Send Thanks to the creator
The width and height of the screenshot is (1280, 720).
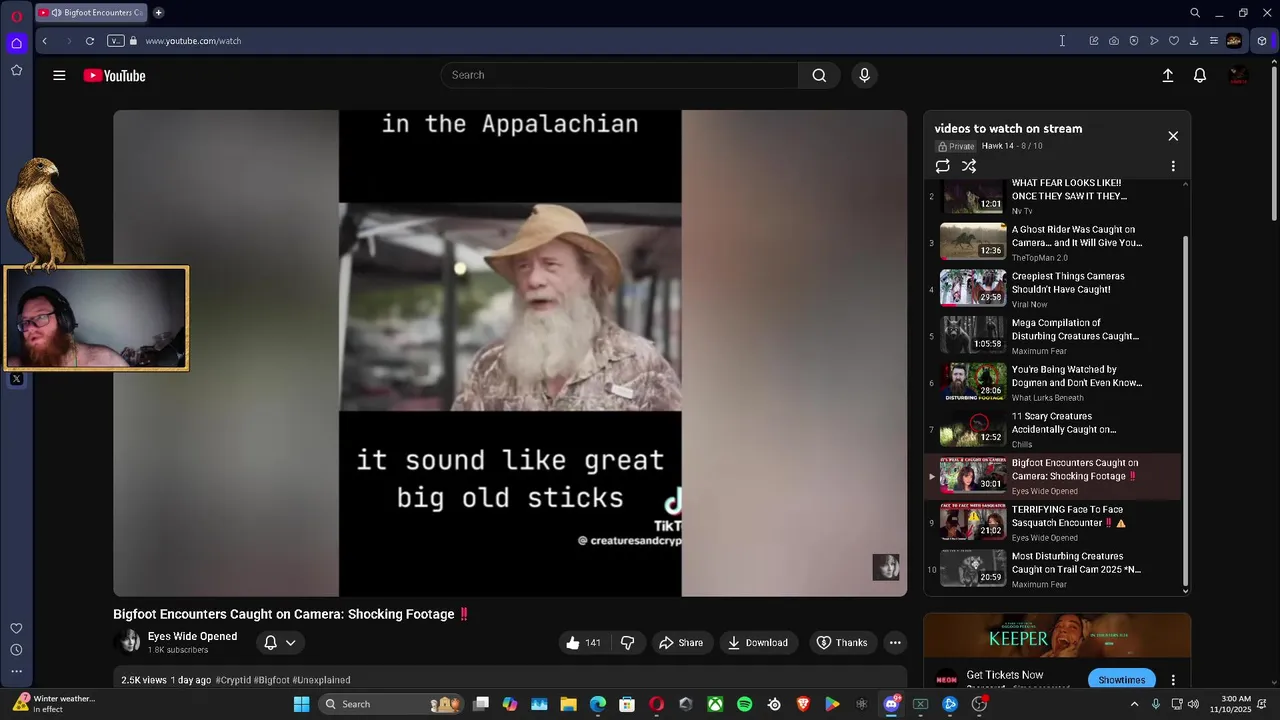[x=841, y=643]
